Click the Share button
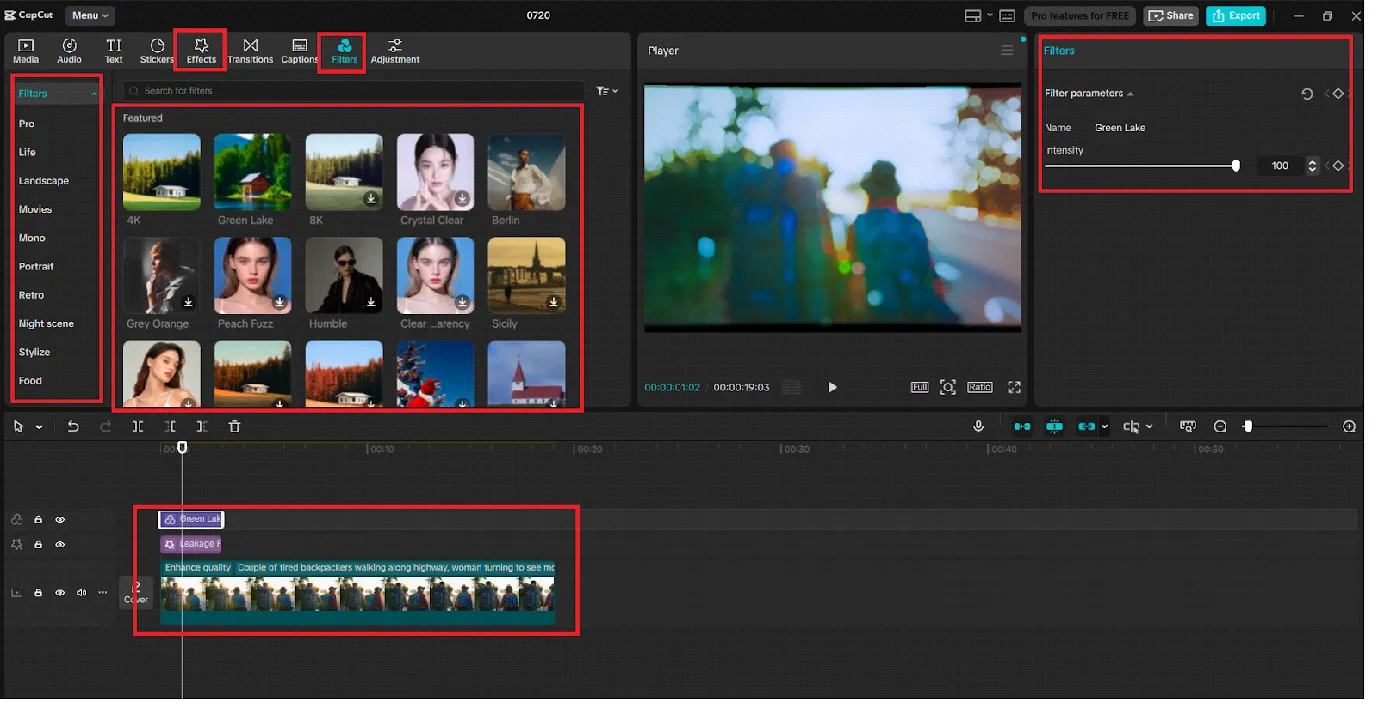This screenshot has width=1378, height=725. point(1171,16)
